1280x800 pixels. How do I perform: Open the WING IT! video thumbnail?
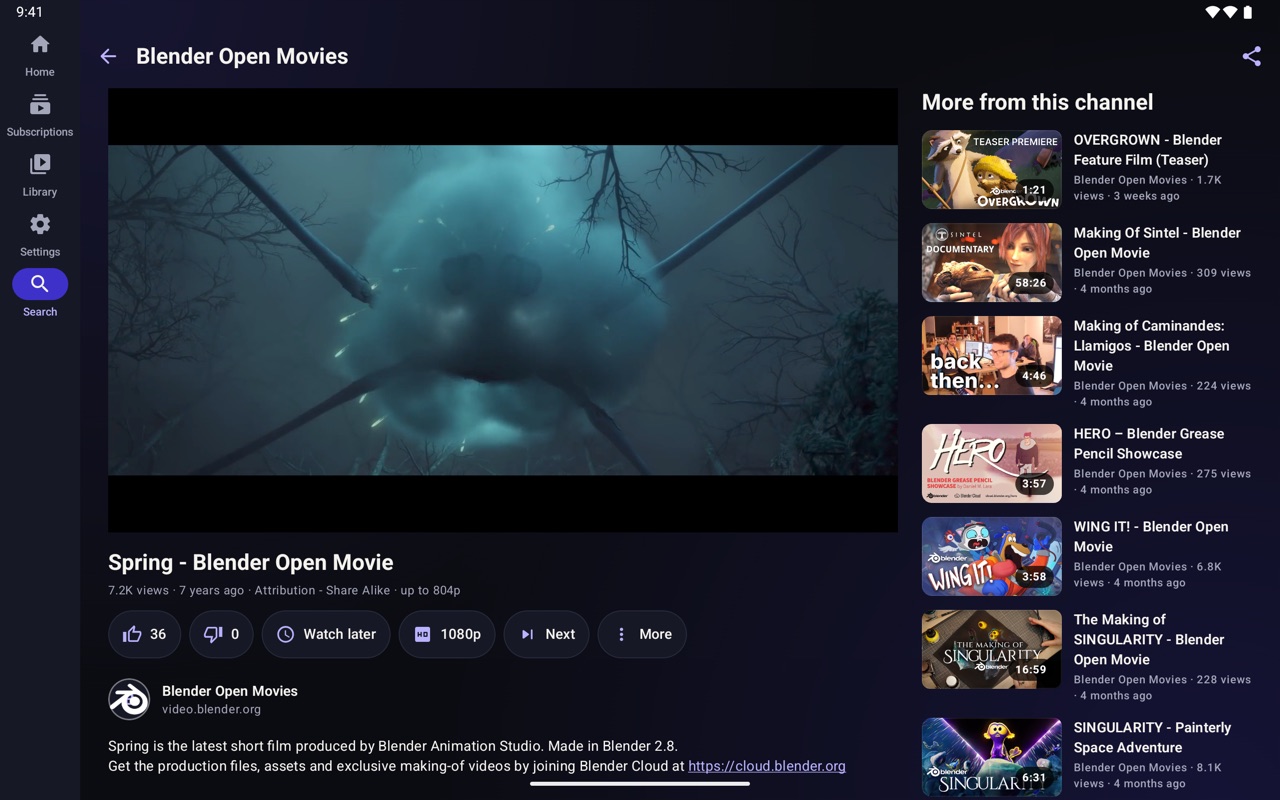[x=992, y=557]
